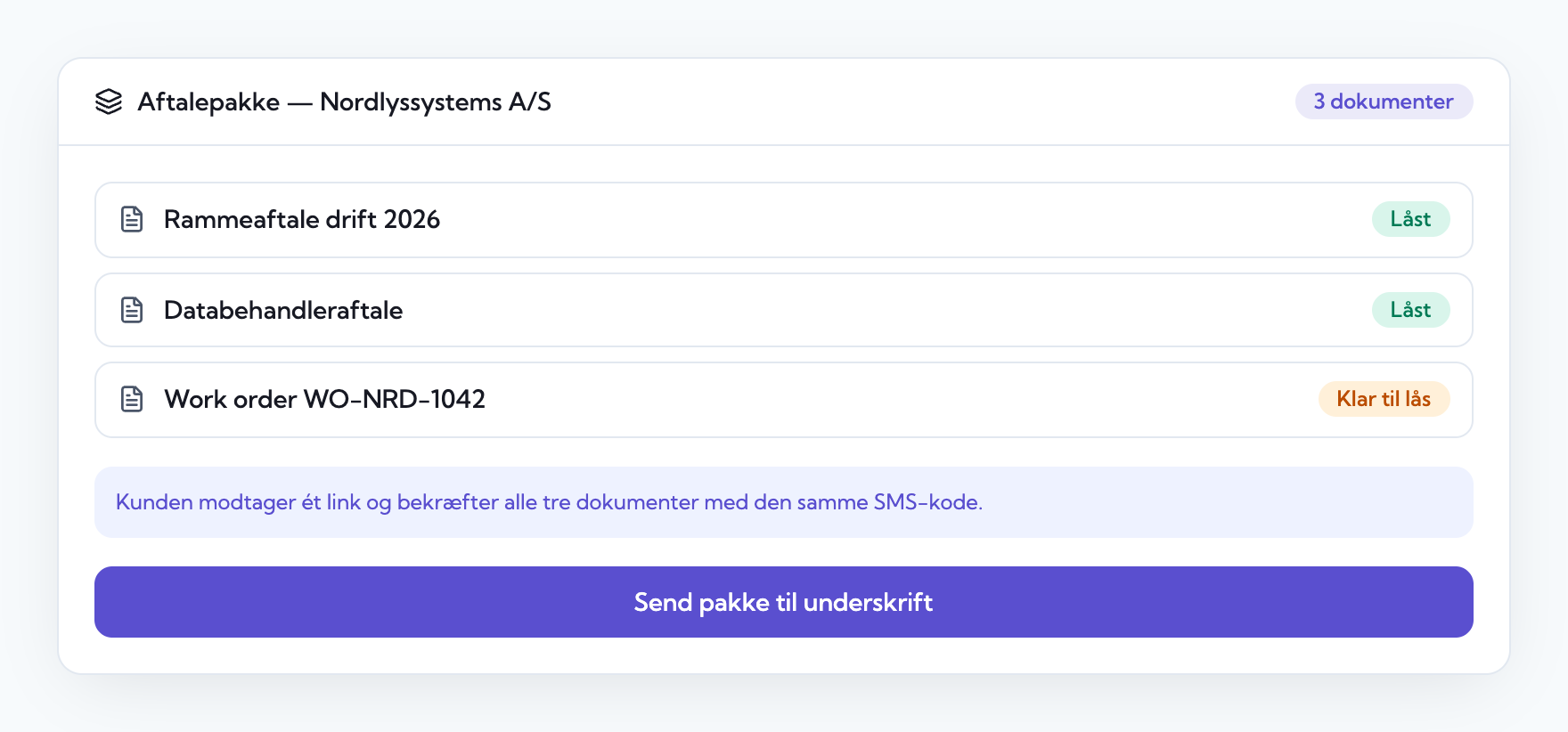
Task: Select the Rammeaftale drift 2026 title text
Action: pyautogui.click(x=302, y=219)
